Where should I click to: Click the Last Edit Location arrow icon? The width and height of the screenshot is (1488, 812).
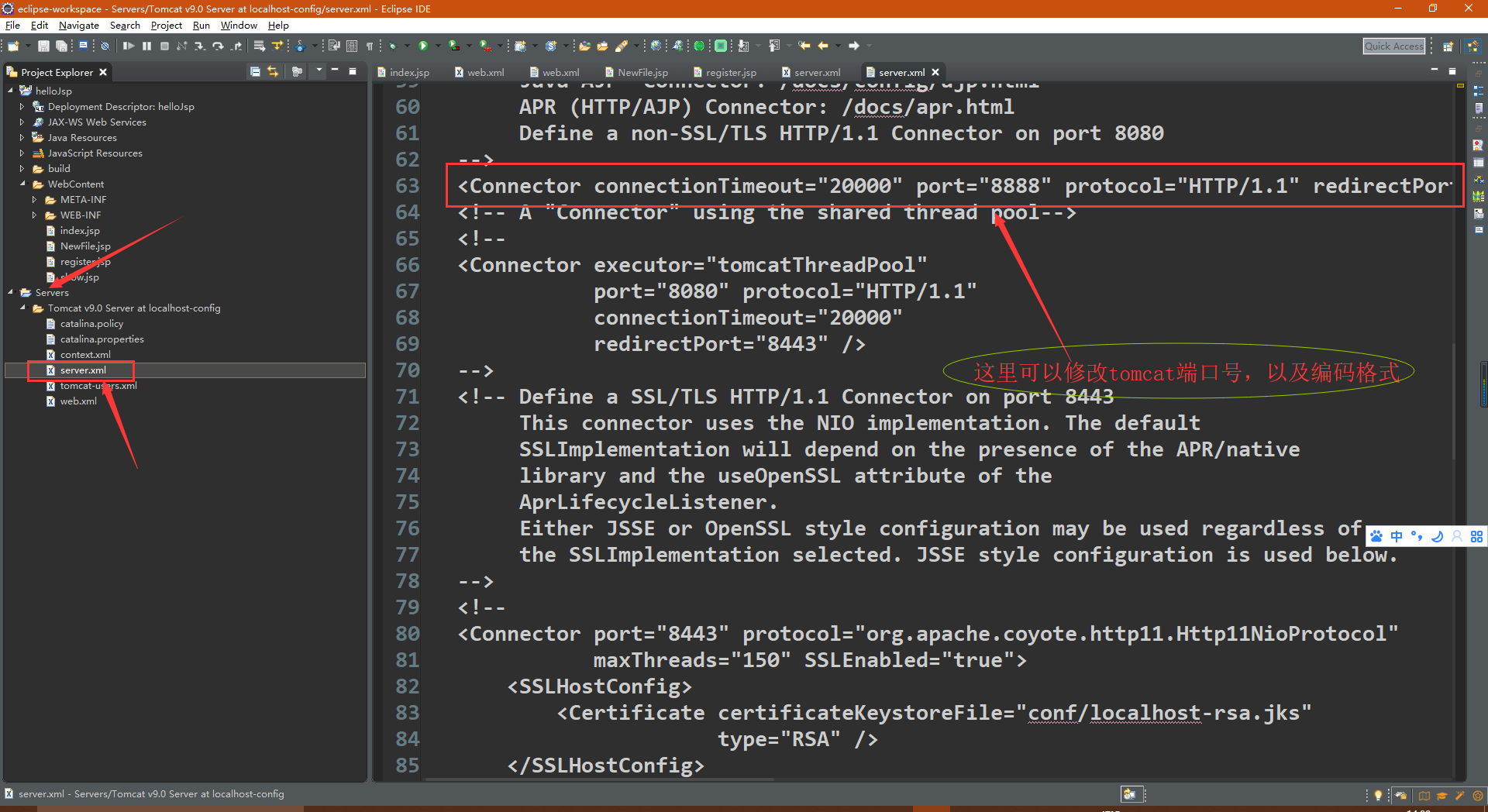[x=804, y=46]
